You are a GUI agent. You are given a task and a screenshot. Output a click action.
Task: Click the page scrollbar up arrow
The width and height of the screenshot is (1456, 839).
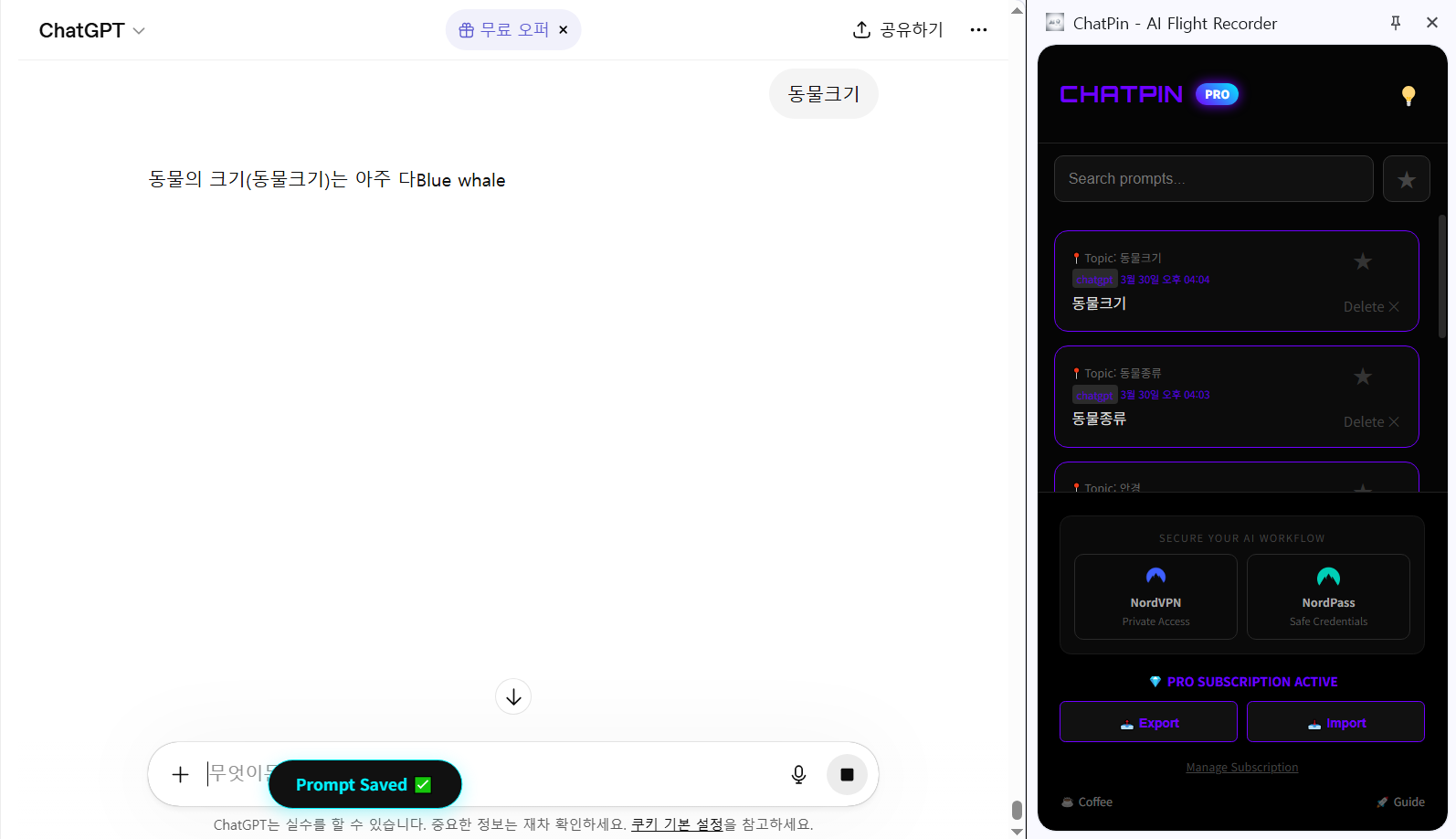pyautogui.click(x=1017, y=11)
